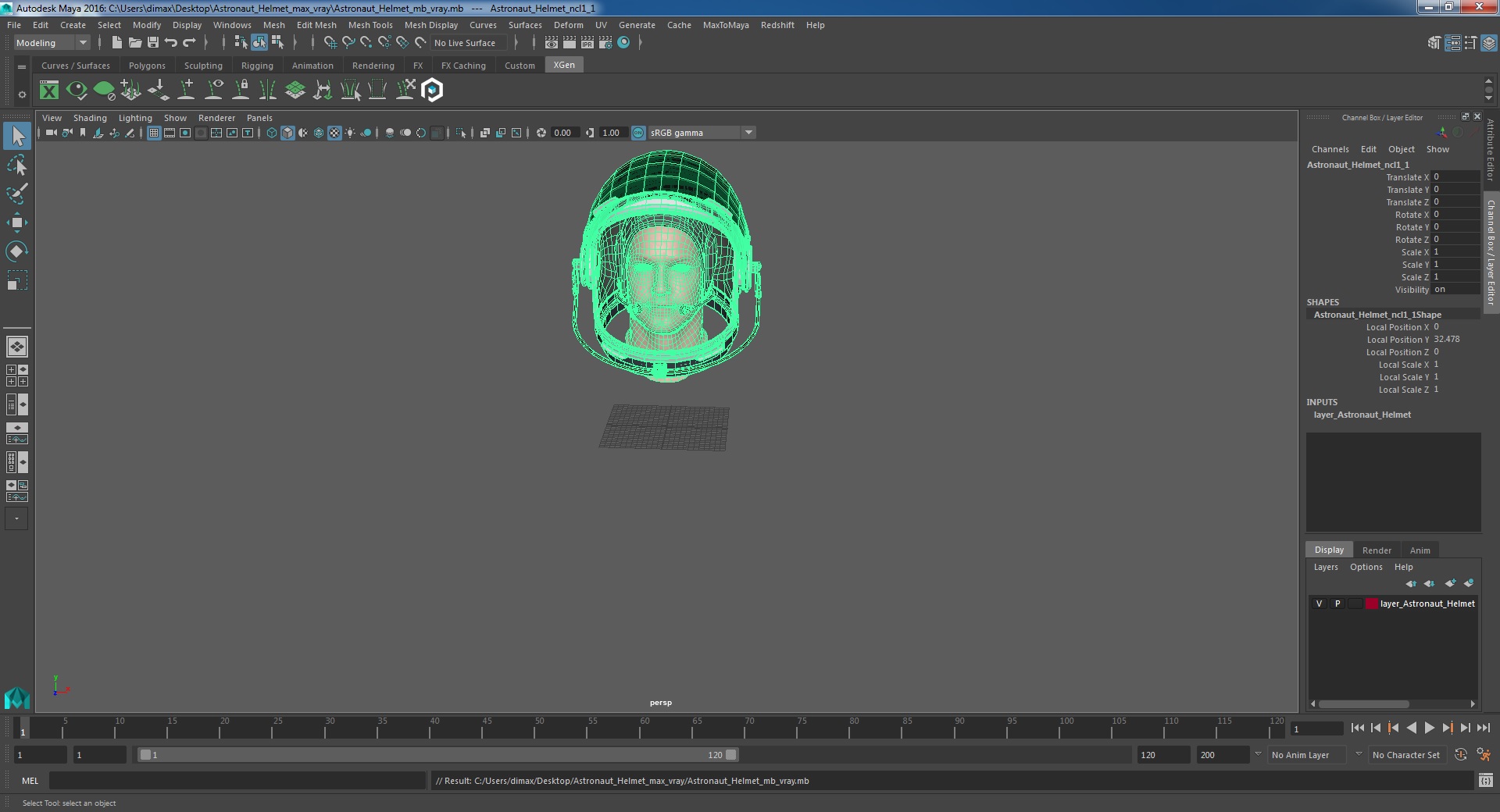Save the current scene

153,43
